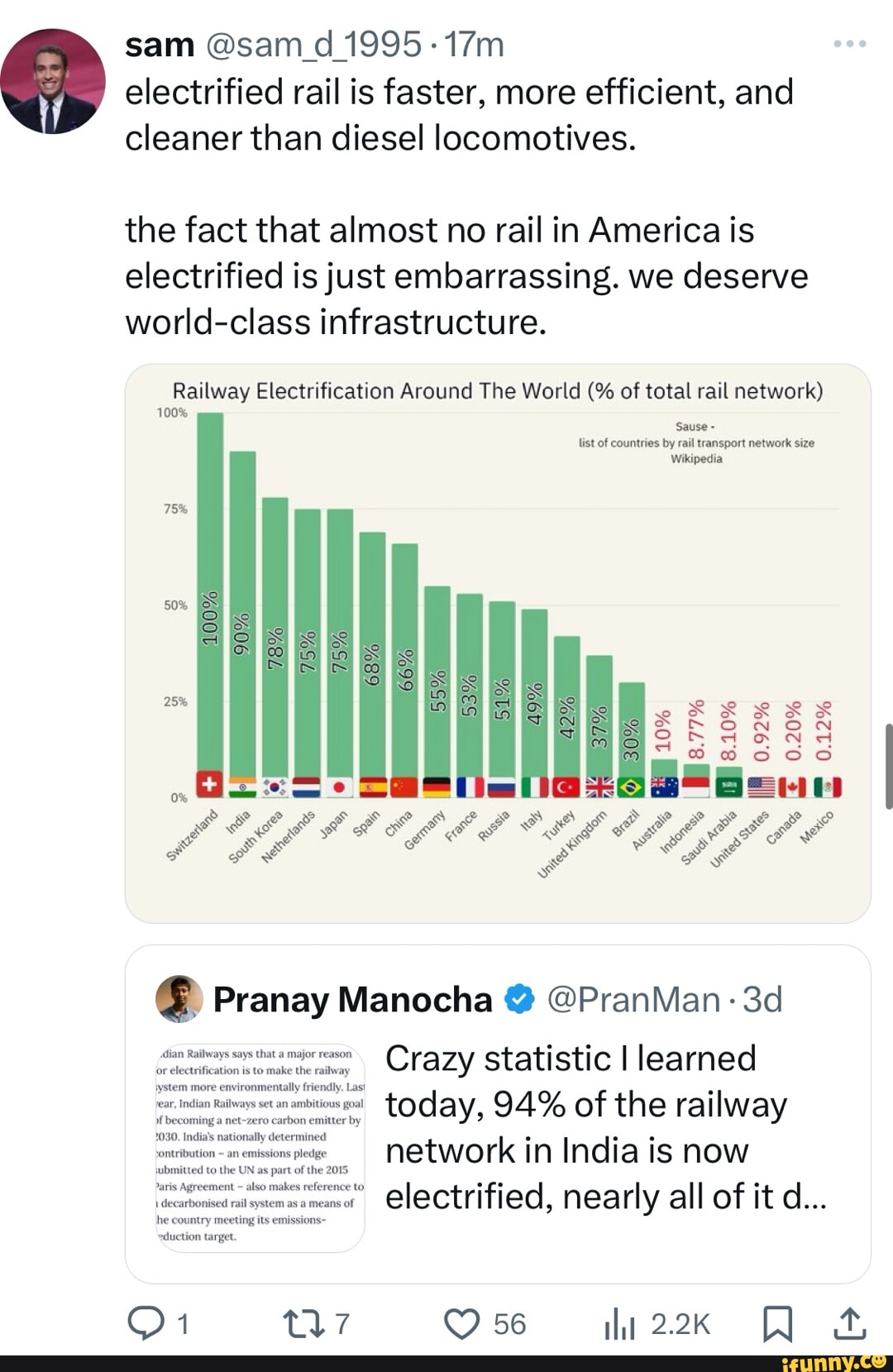Image resolution: width=893 pixels, height=1372 pixels.
Task: Click the reply comment icon
Action: tap(146, 1323)
